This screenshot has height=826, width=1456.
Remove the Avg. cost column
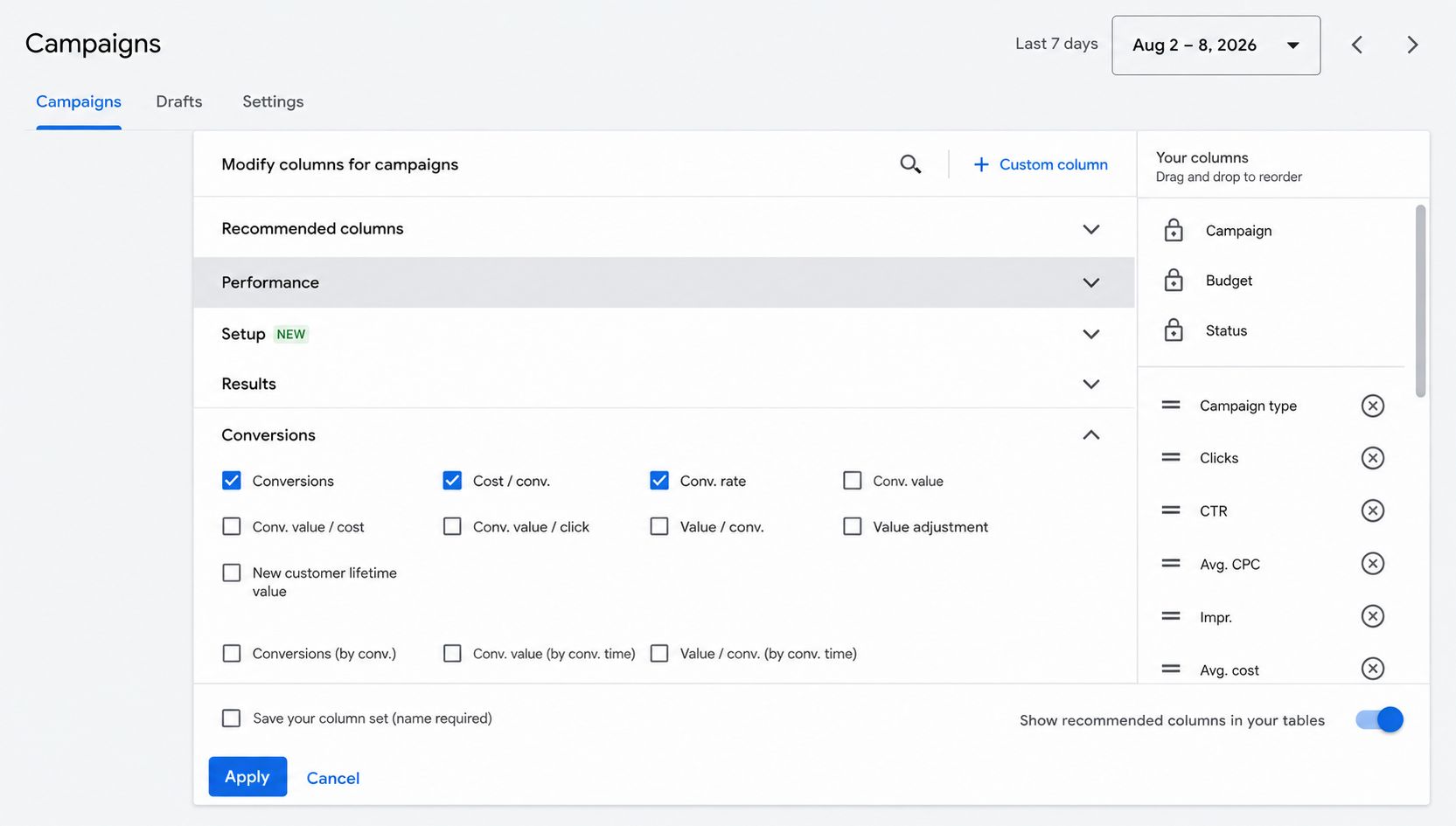coord(1373,669)
